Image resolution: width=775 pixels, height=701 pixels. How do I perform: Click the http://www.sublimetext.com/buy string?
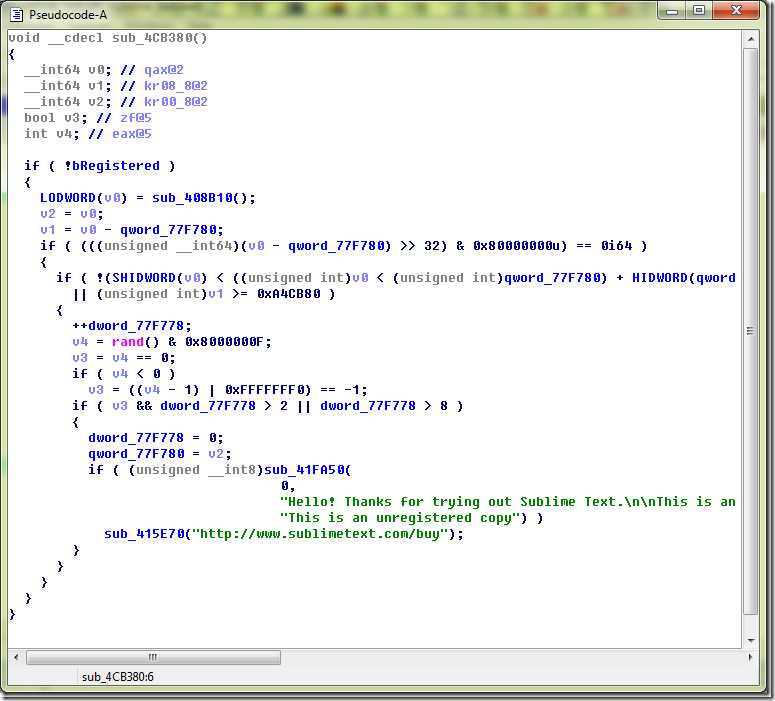pyautogui.click(x=320, y=534)
